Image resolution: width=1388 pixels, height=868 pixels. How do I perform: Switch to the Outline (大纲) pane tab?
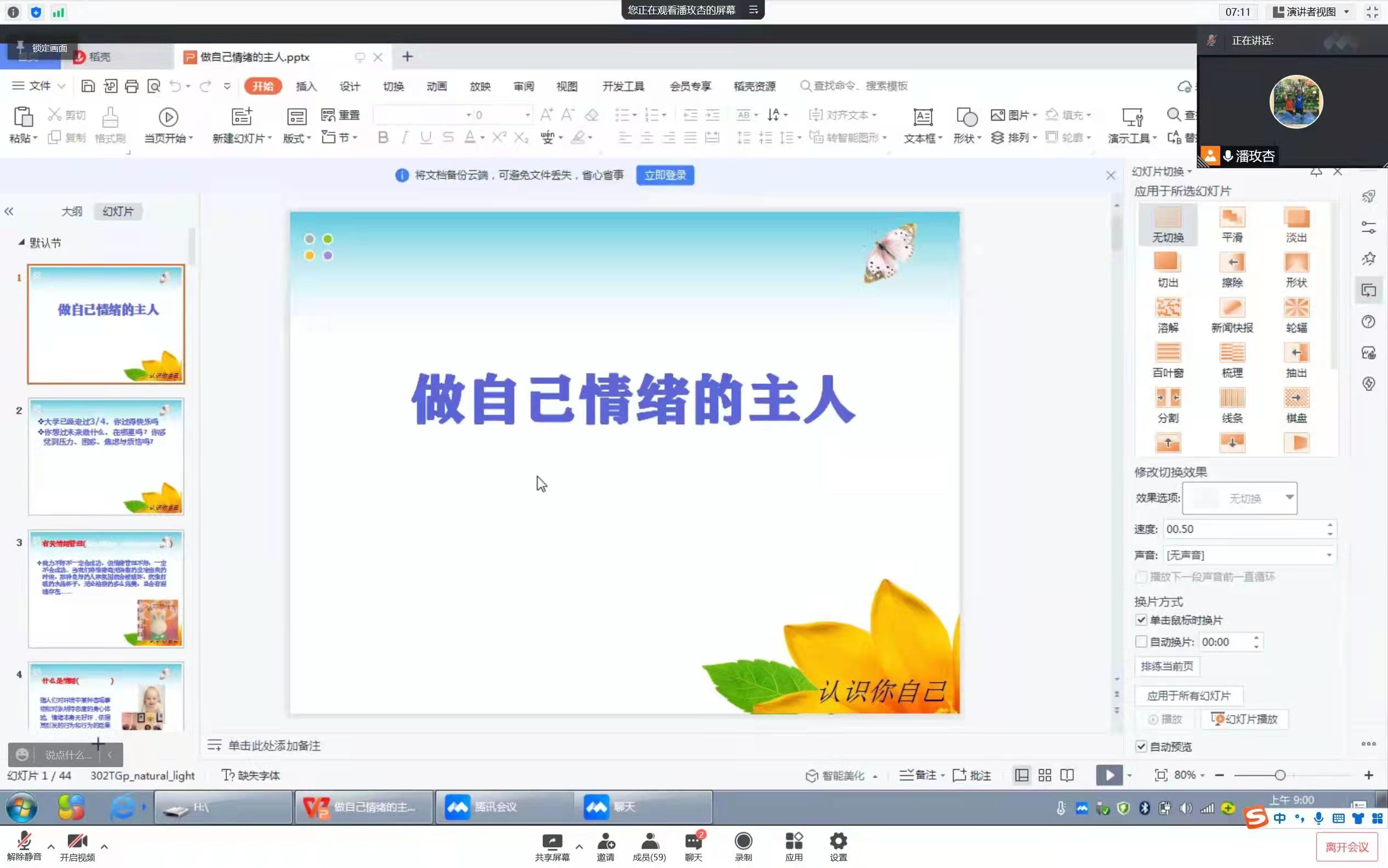(x=72, y=212)
